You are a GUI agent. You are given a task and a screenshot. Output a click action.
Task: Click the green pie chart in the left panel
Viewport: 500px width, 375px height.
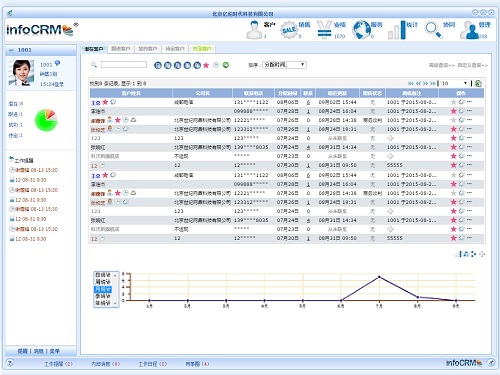[x=46, y=120]
